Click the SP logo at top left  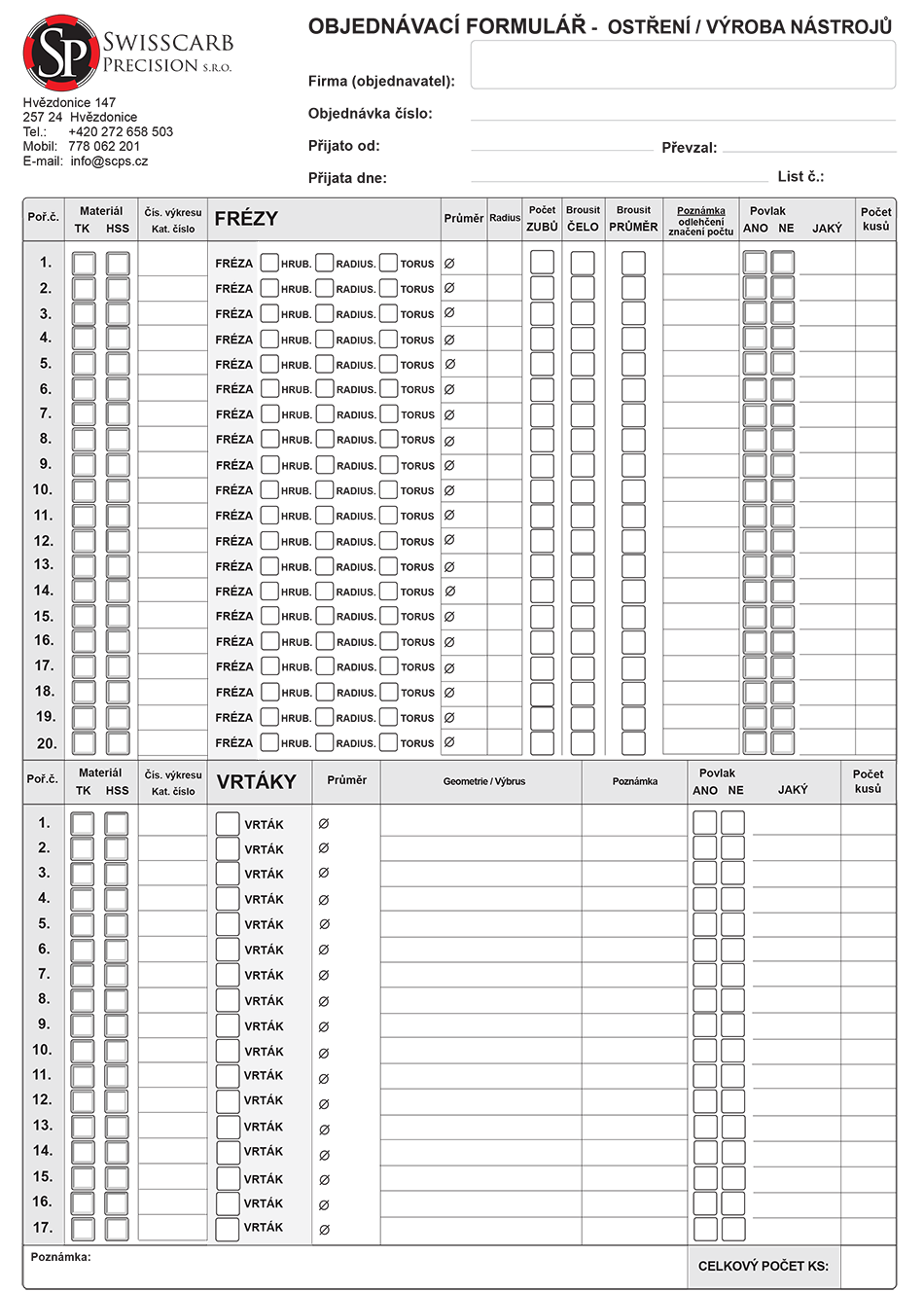tap(62, 54)
